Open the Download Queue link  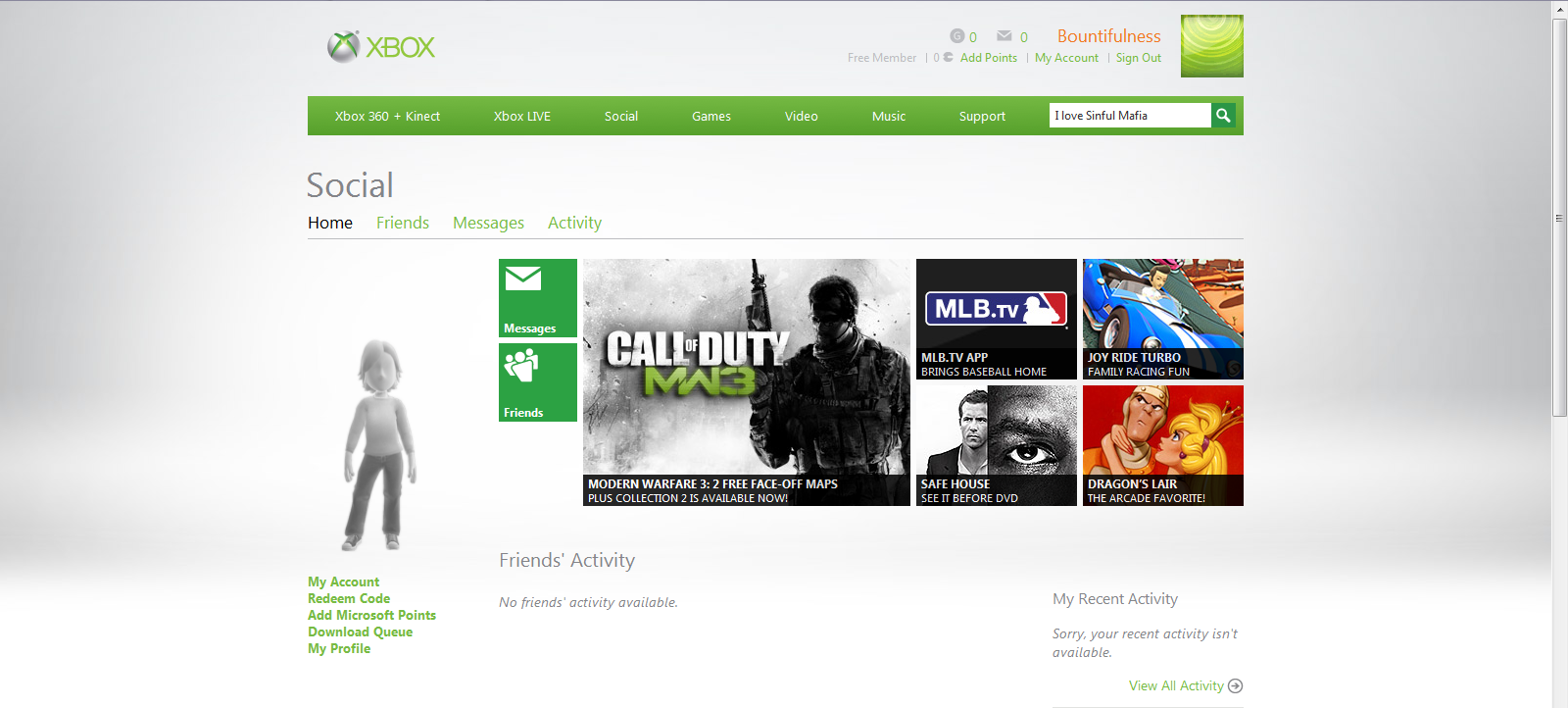pyautogui.click(x=360, y=632)
